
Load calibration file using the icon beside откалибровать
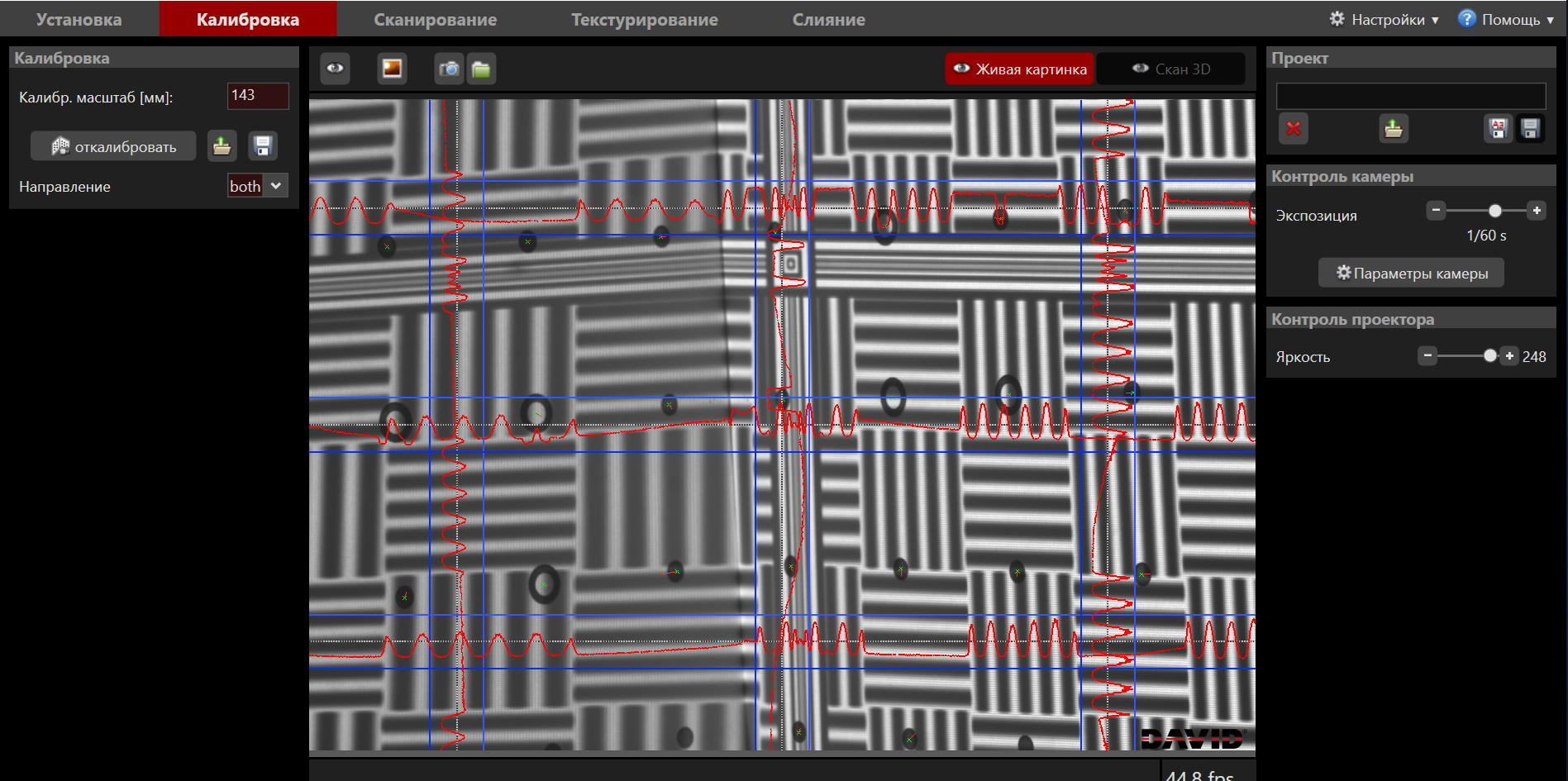[222, 146]
